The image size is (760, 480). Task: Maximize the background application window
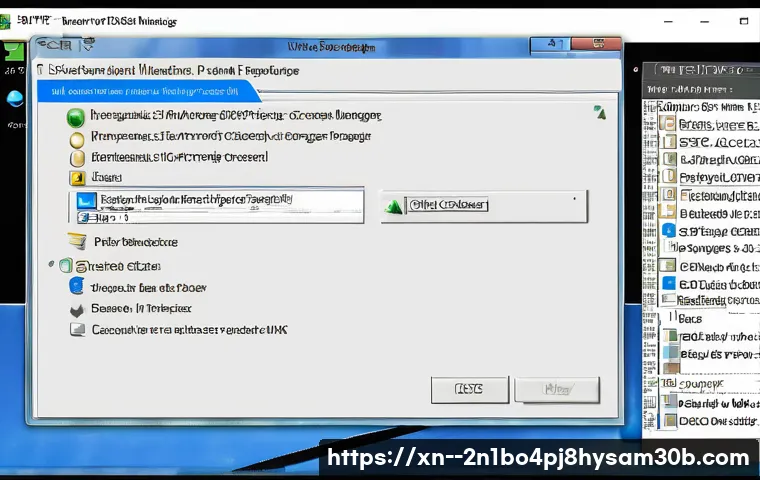pos(744,21)
